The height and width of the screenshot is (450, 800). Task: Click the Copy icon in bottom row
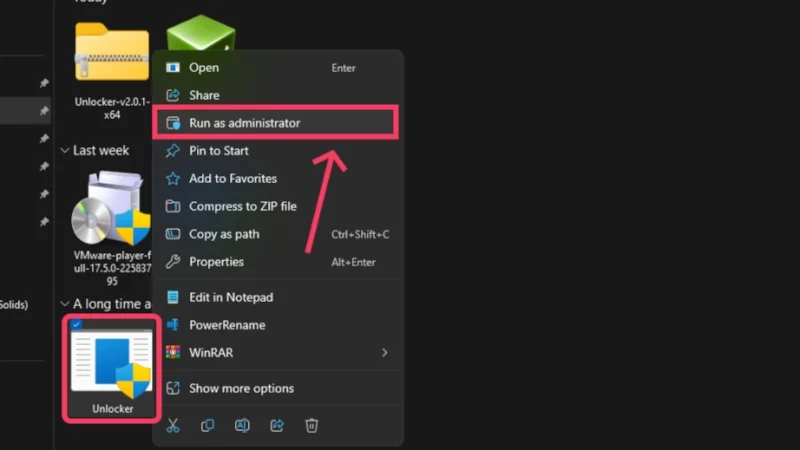pos(207,425)
